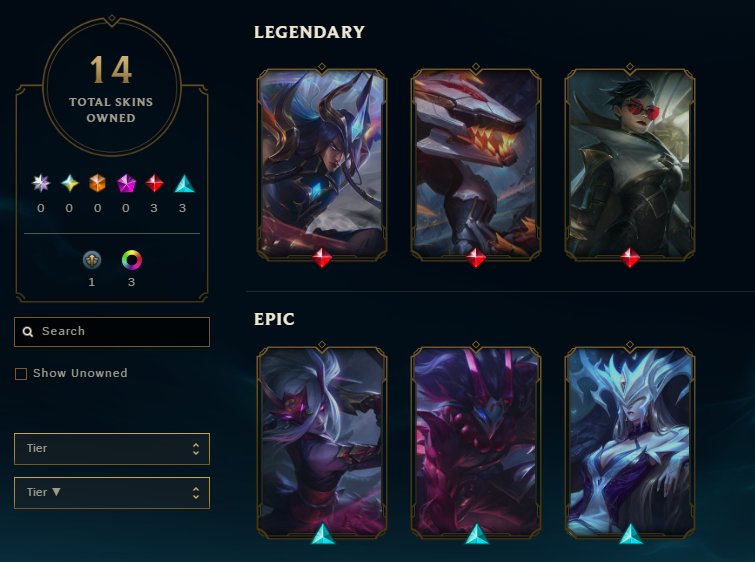755x562 pixels.
Task: Click the magnifying glass search icon
Action: [28, 332]
